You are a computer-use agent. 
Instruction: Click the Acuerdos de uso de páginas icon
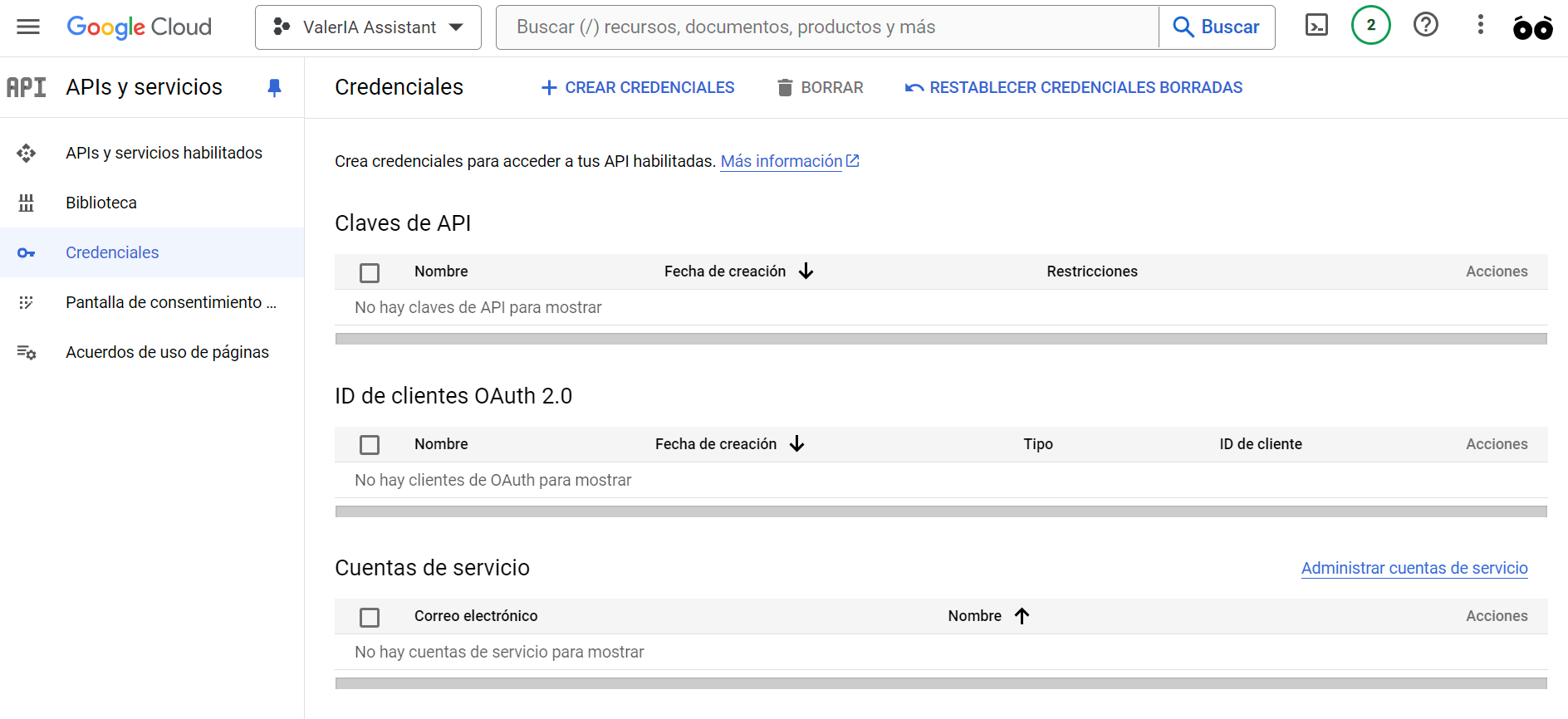tap(27, 352)
